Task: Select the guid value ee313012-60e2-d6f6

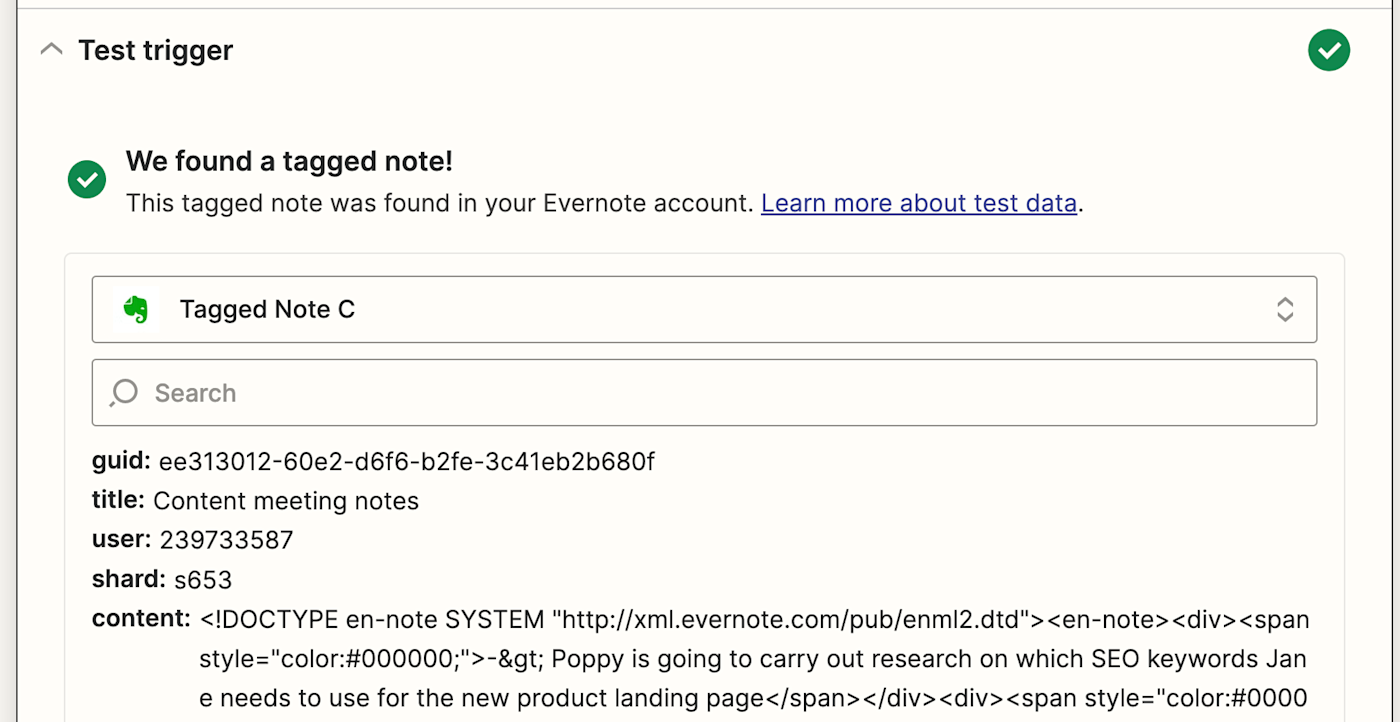Action: pyautogui.click(x=406, y=462)
